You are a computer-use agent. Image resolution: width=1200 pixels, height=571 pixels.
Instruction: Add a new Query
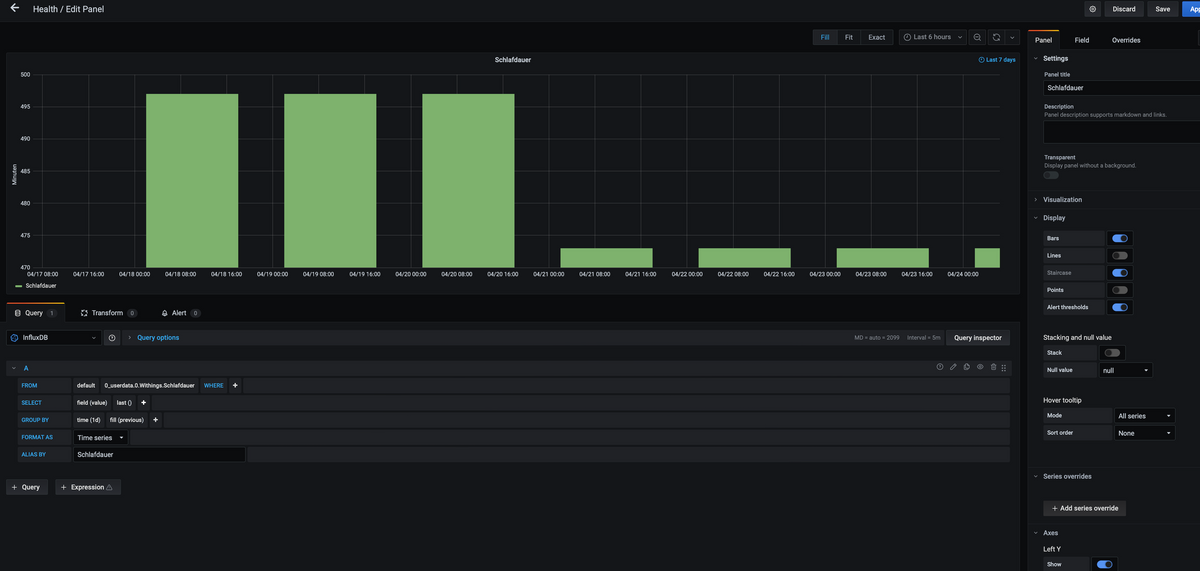(27, 487)
